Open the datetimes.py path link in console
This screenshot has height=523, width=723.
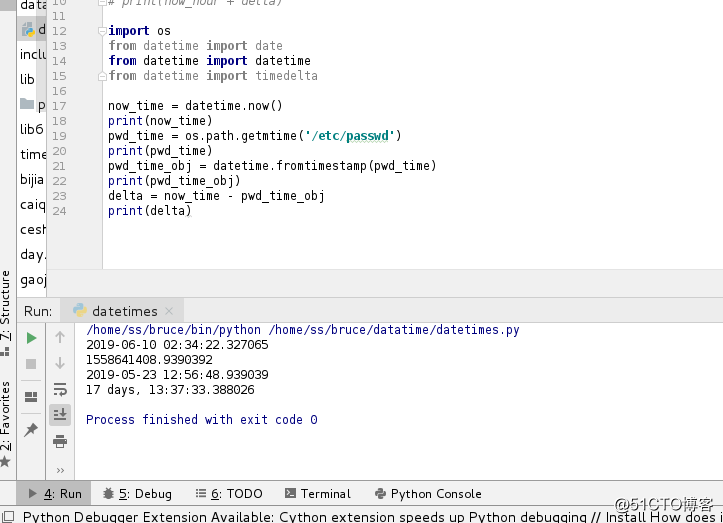point(394,330)
